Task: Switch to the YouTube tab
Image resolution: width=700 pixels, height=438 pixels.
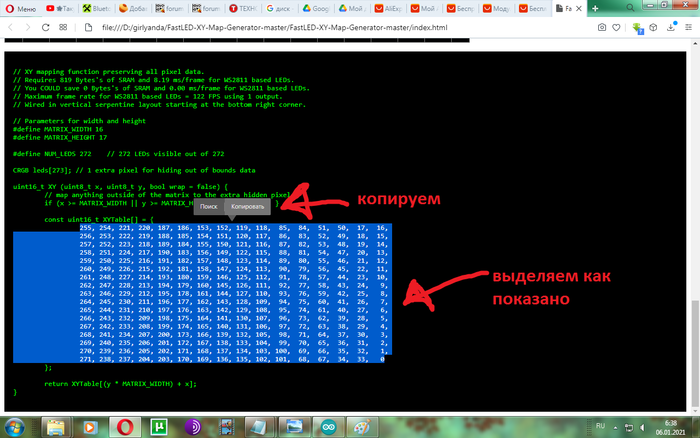Action: [59, 8]
